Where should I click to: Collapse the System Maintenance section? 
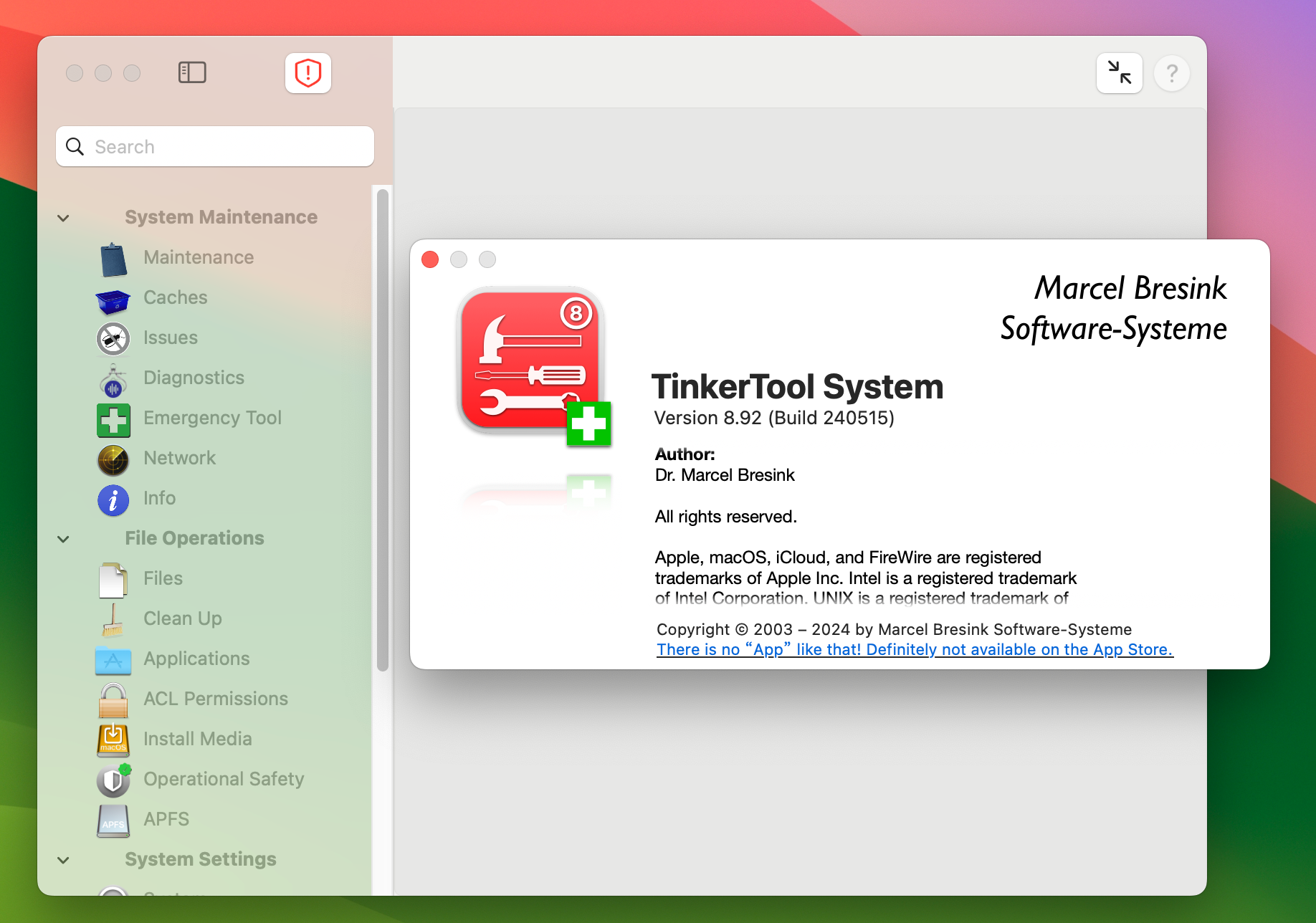point(63,218)
